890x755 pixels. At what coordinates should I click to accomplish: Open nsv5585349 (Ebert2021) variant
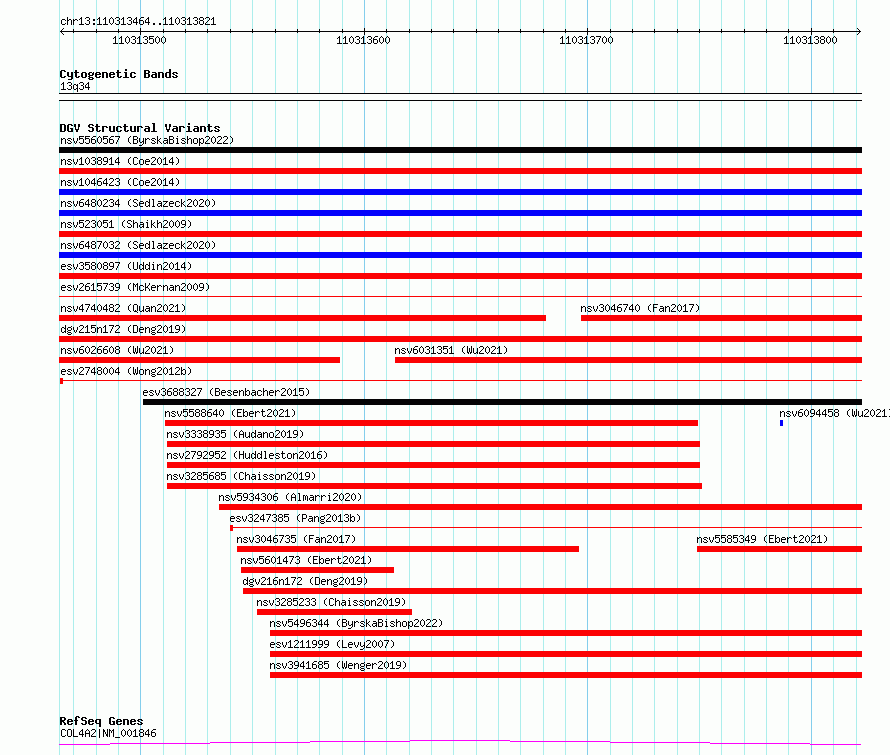click(762, 539)
